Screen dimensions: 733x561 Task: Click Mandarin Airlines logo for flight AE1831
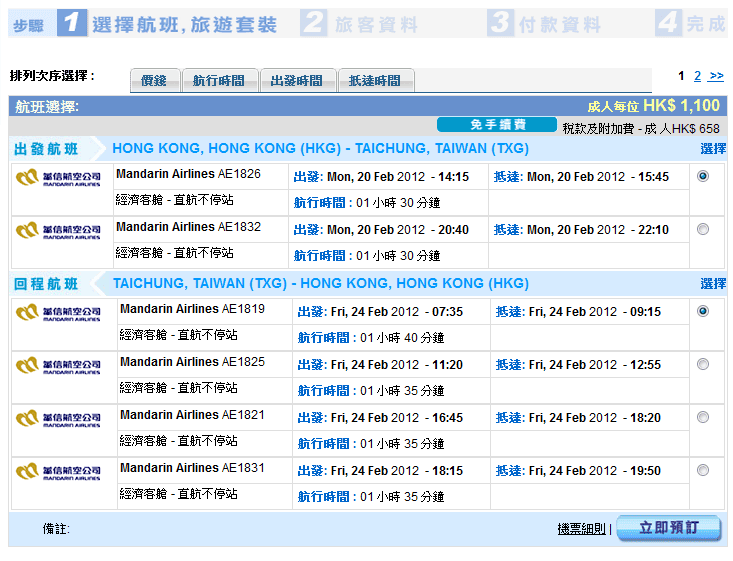coord(58,471)
